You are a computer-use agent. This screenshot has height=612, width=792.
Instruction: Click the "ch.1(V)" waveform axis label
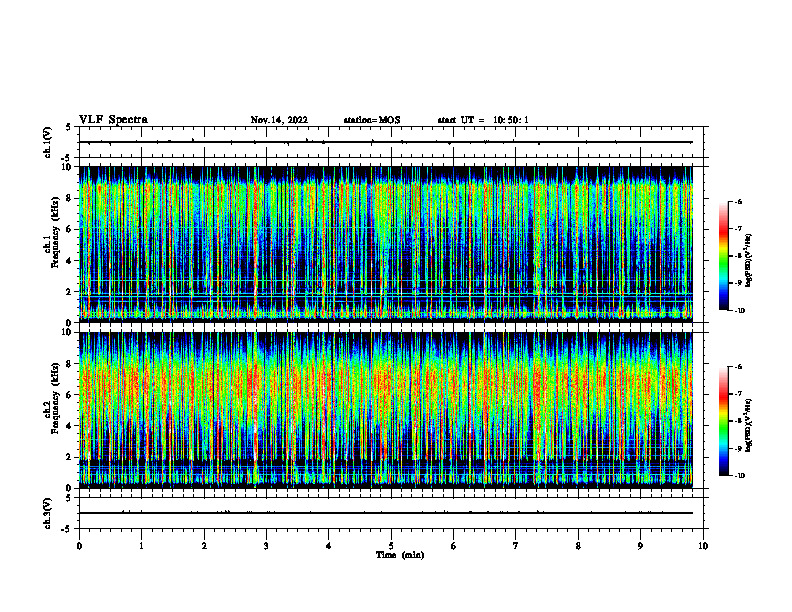48,142
